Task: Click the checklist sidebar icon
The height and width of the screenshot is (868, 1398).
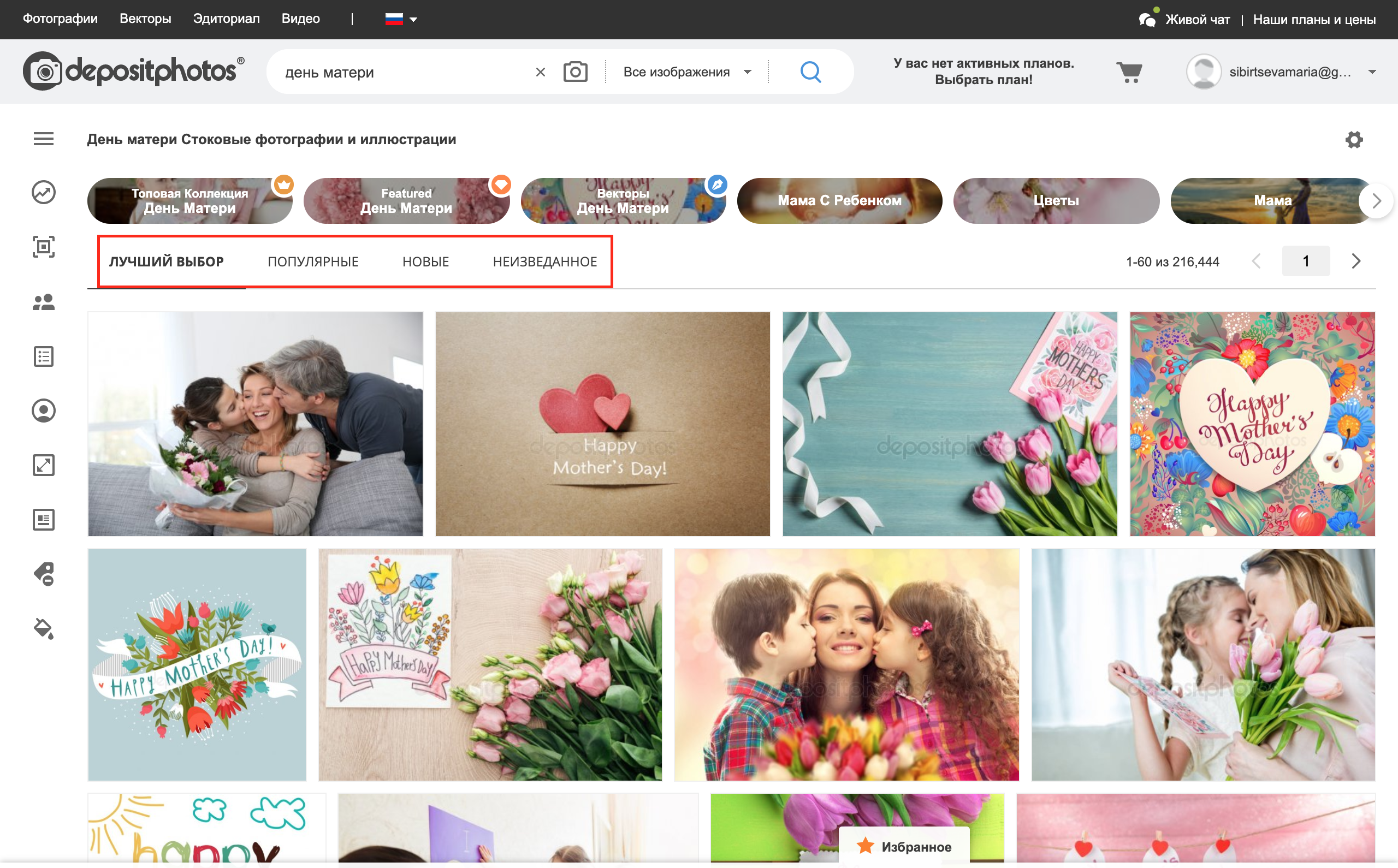Action: point(44,356)
